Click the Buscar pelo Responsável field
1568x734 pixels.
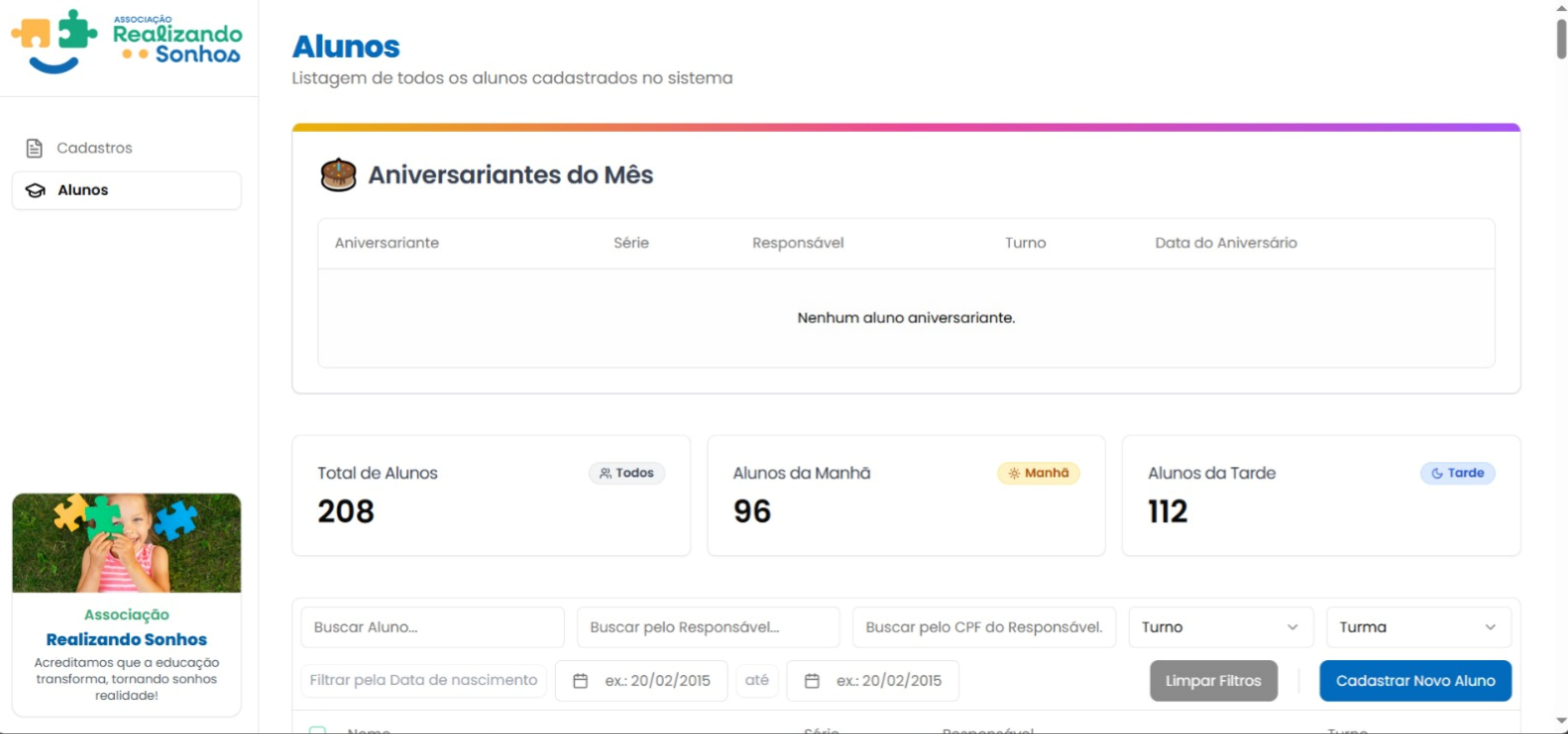tap(708, 627)
